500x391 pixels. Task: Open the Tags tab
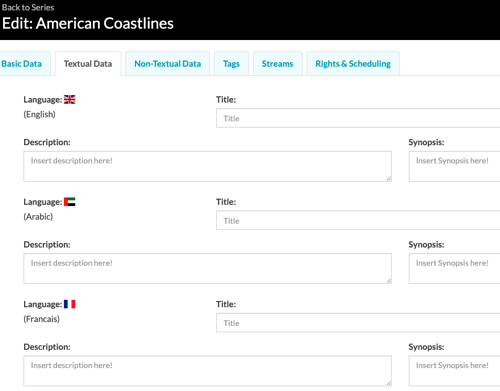click(x=231, y=64)
